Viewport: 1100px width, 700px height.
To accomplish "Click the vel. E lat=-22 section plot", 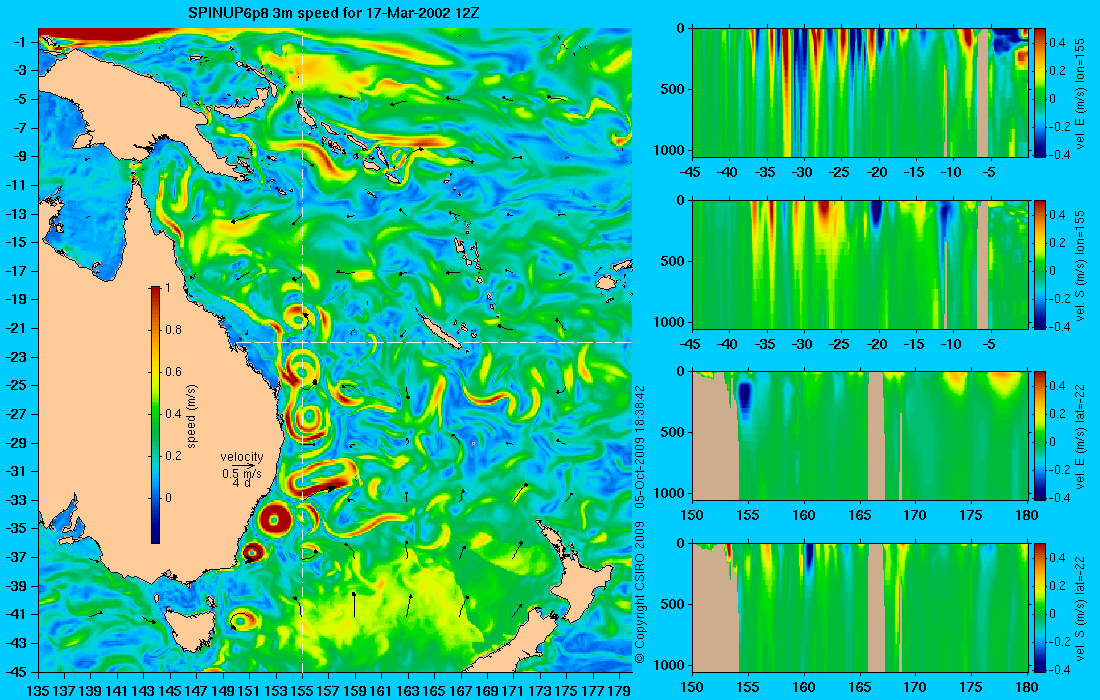I will click(x=860, y=436).
